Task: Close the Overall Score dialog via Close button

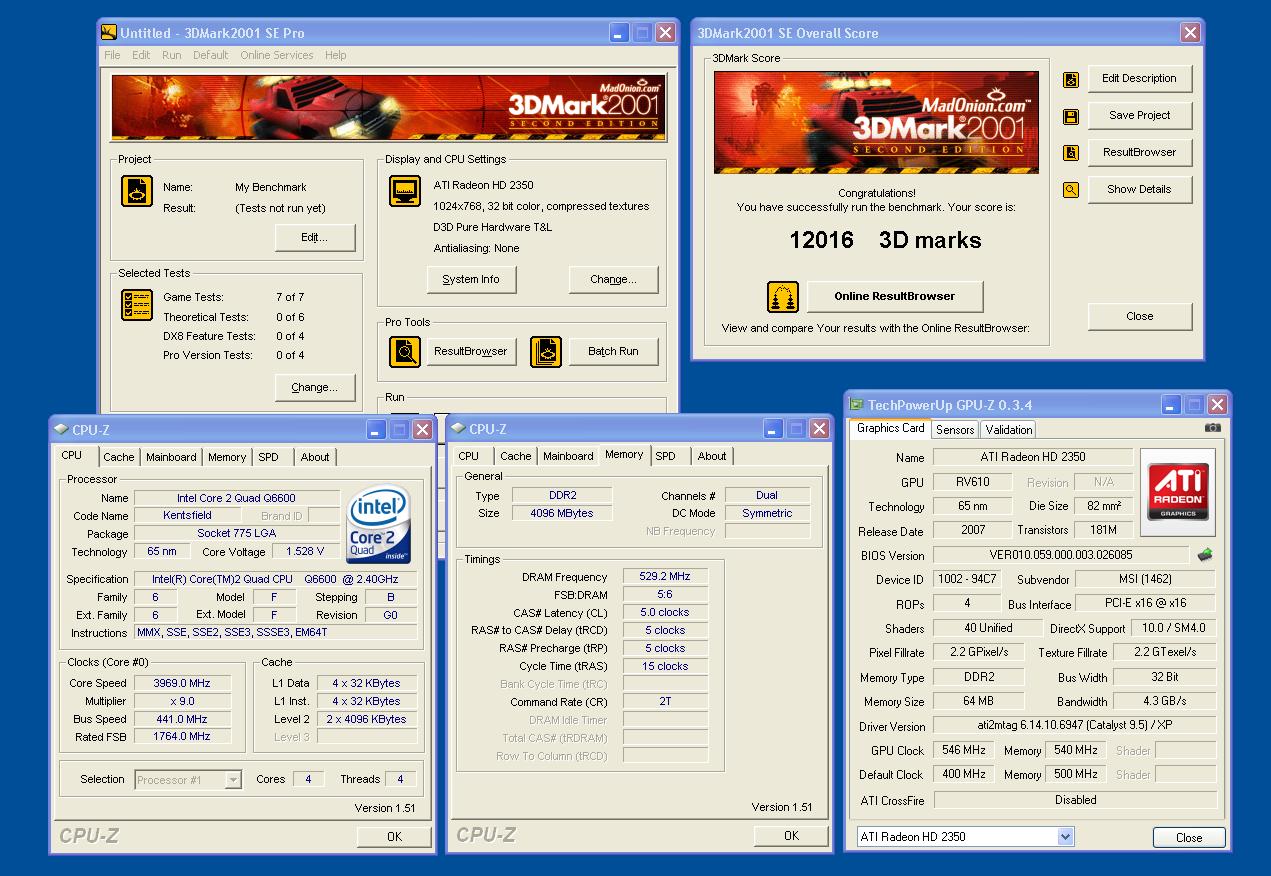Action: click(1140, 317)
